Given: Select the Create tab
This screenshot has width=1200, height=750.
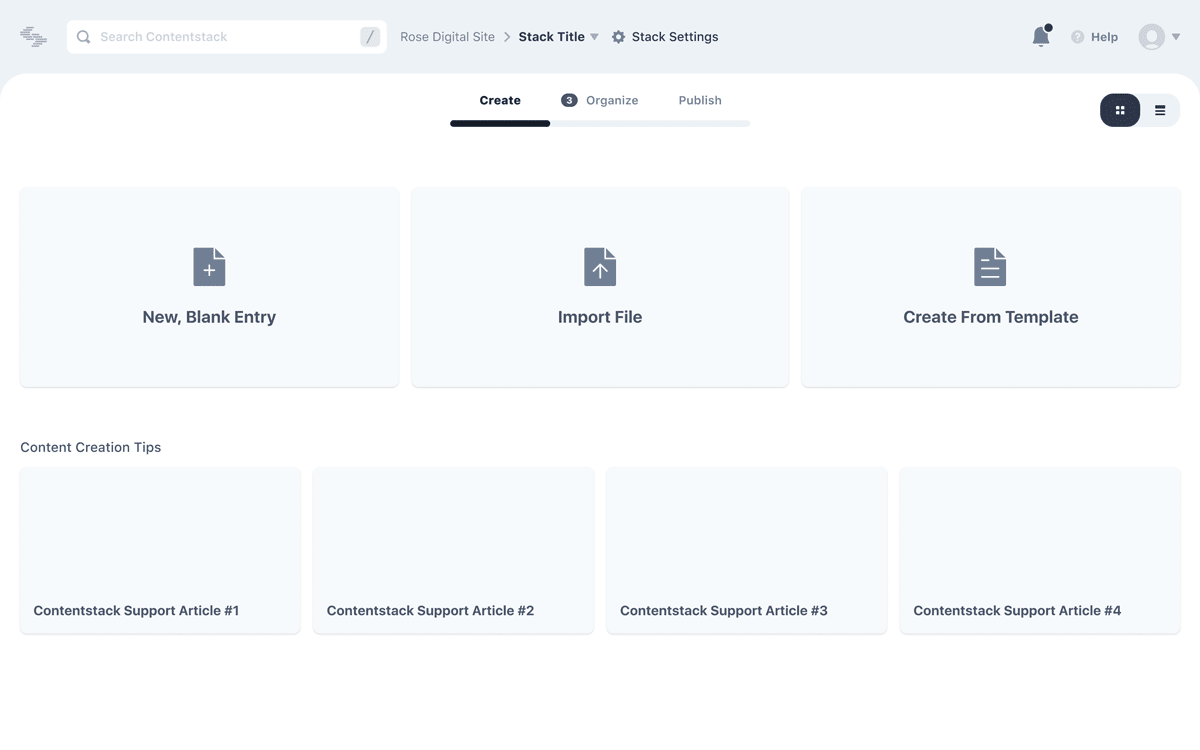Looking at the screenshot, I should [x=500, y=100].
